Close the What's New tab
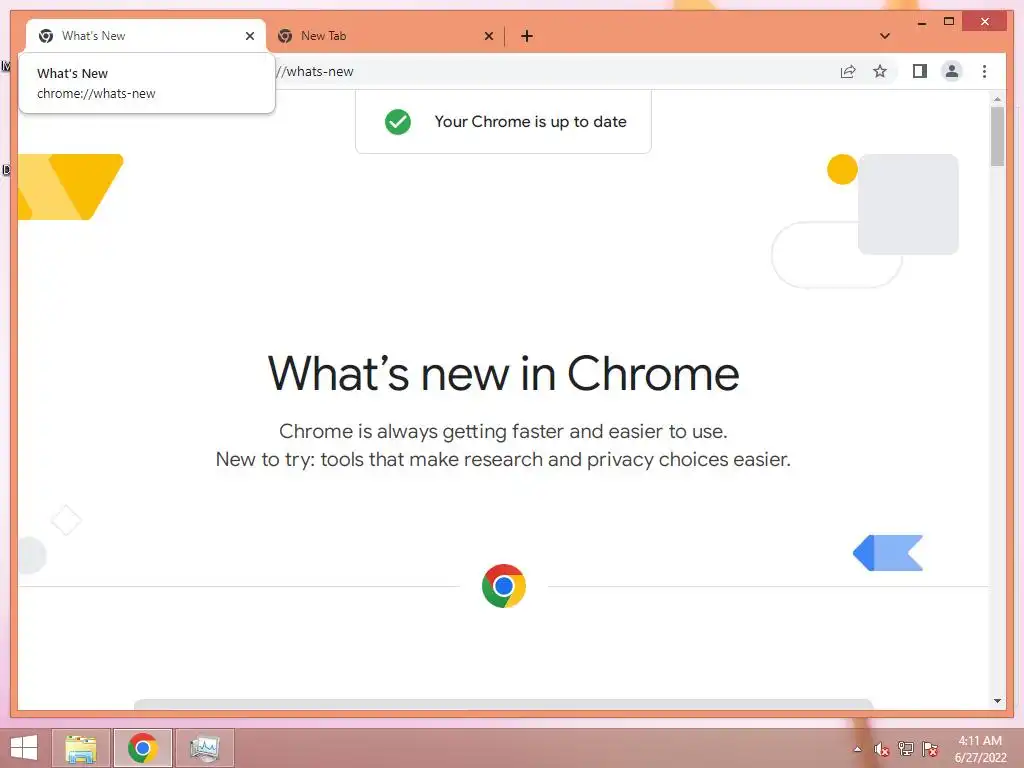 249,36
